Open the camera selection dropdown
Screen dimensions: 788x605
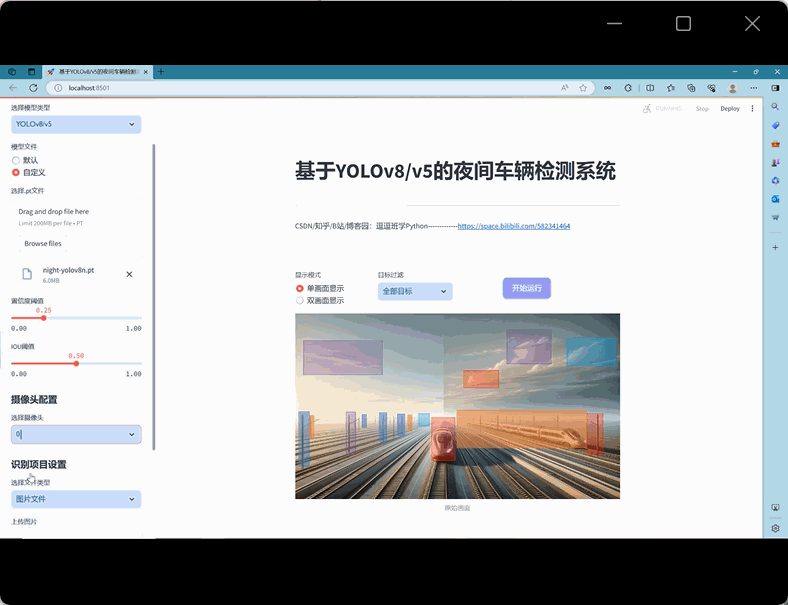[76, 435]
